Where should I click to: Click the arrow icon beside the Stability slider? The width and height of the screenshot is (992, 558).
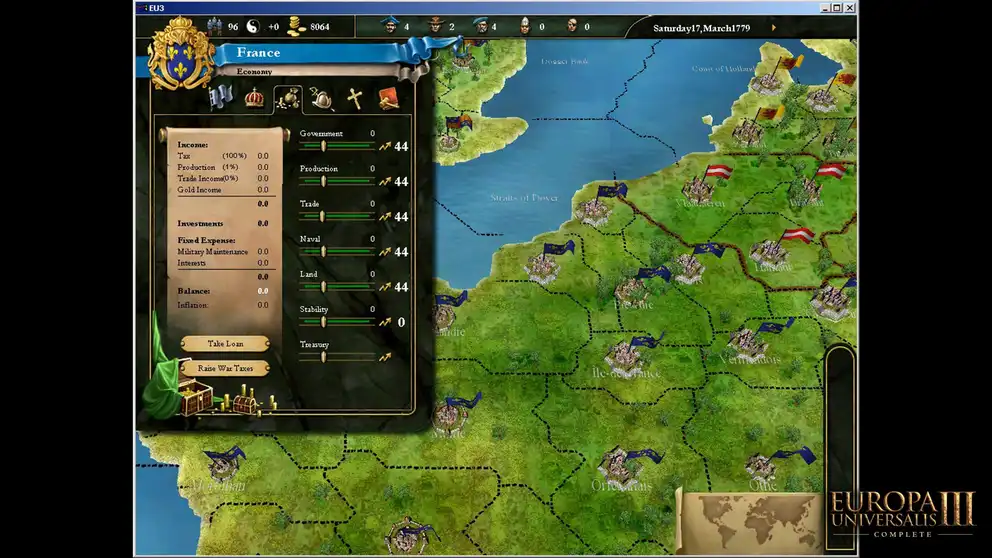click(384, 322)
